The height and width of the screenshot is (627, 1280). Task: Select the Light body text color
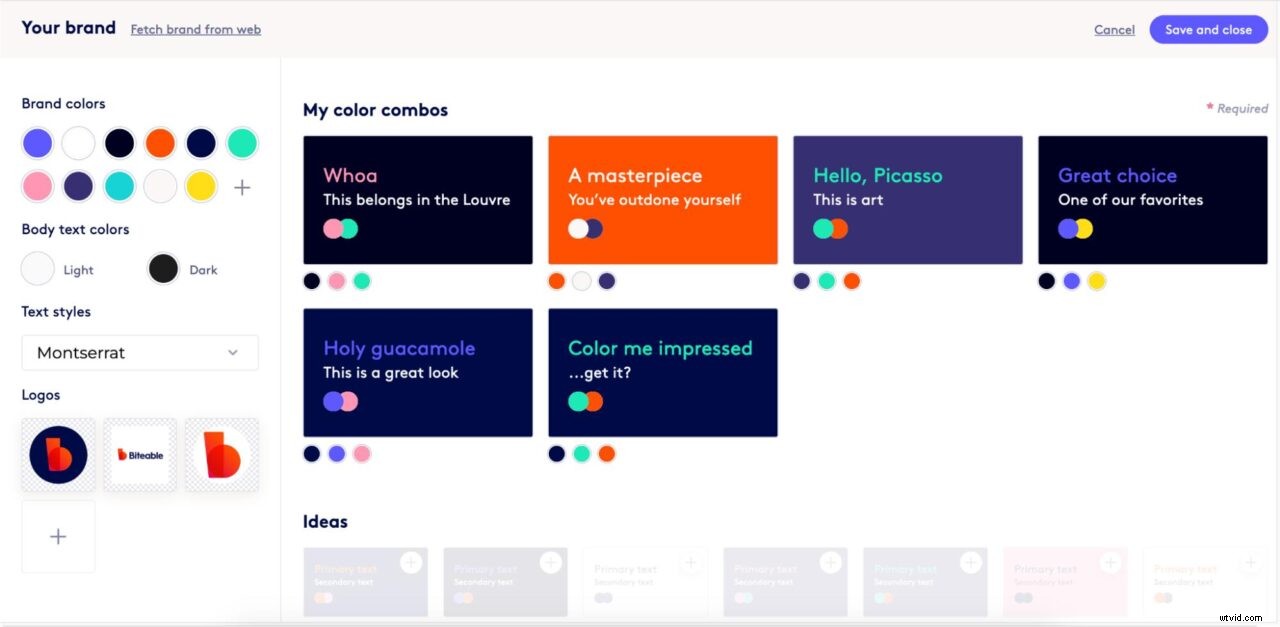(x=36, y=268)
